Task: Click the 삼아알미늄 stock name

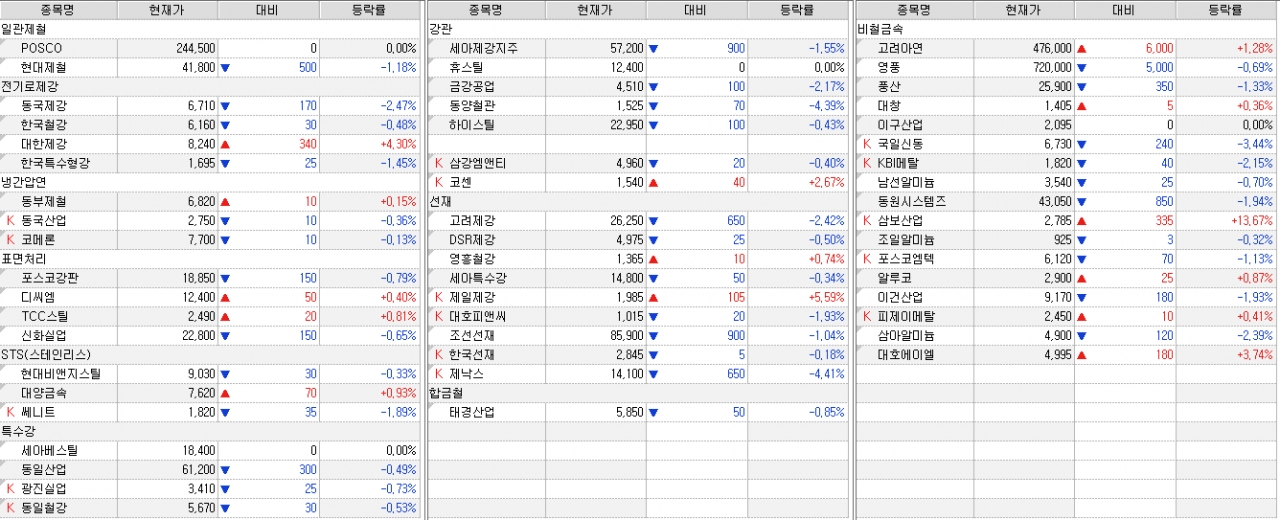Action: click(905, 336)
